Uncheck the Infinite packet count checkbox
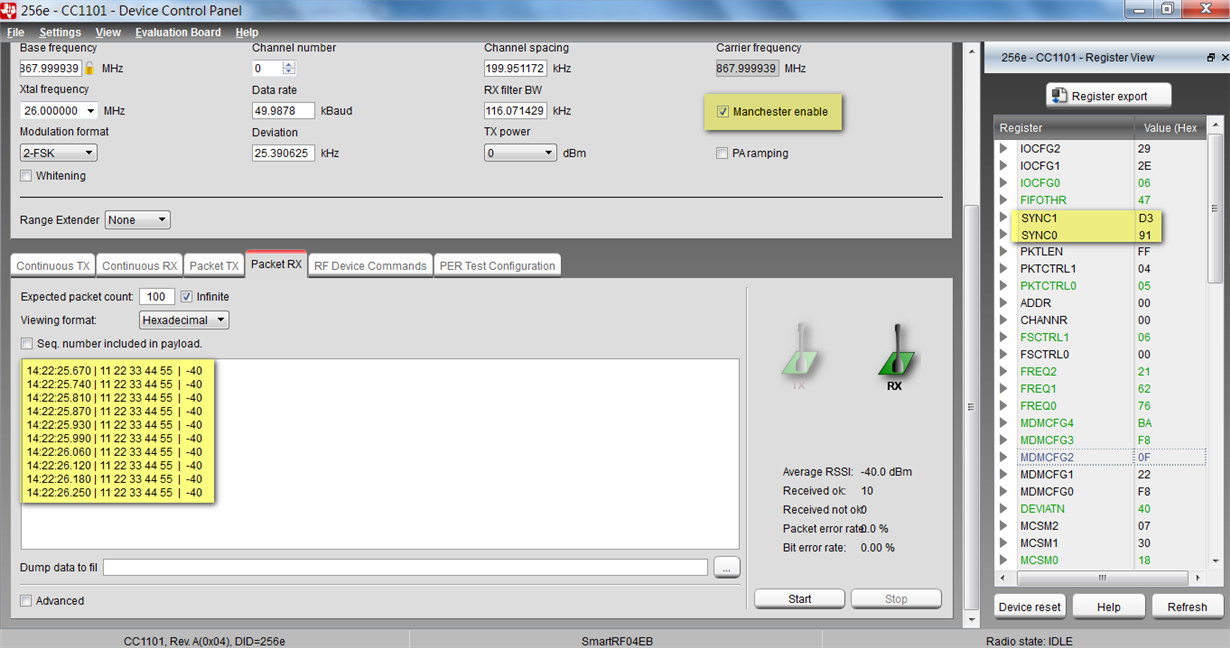Screen dimensions: 1230x648 186,297
